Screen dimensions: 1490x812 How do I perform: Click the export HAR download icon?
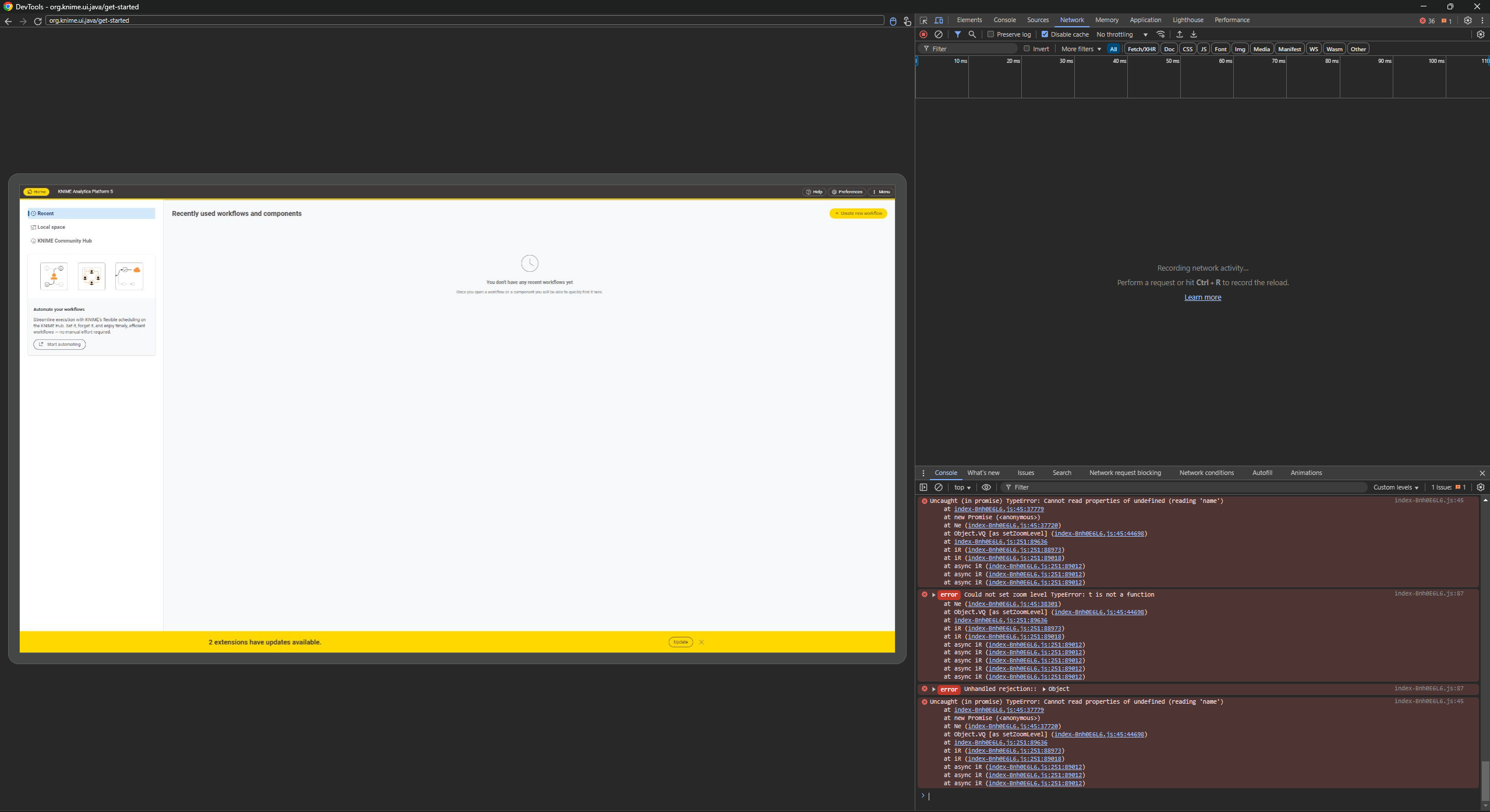pos(1193,34)
